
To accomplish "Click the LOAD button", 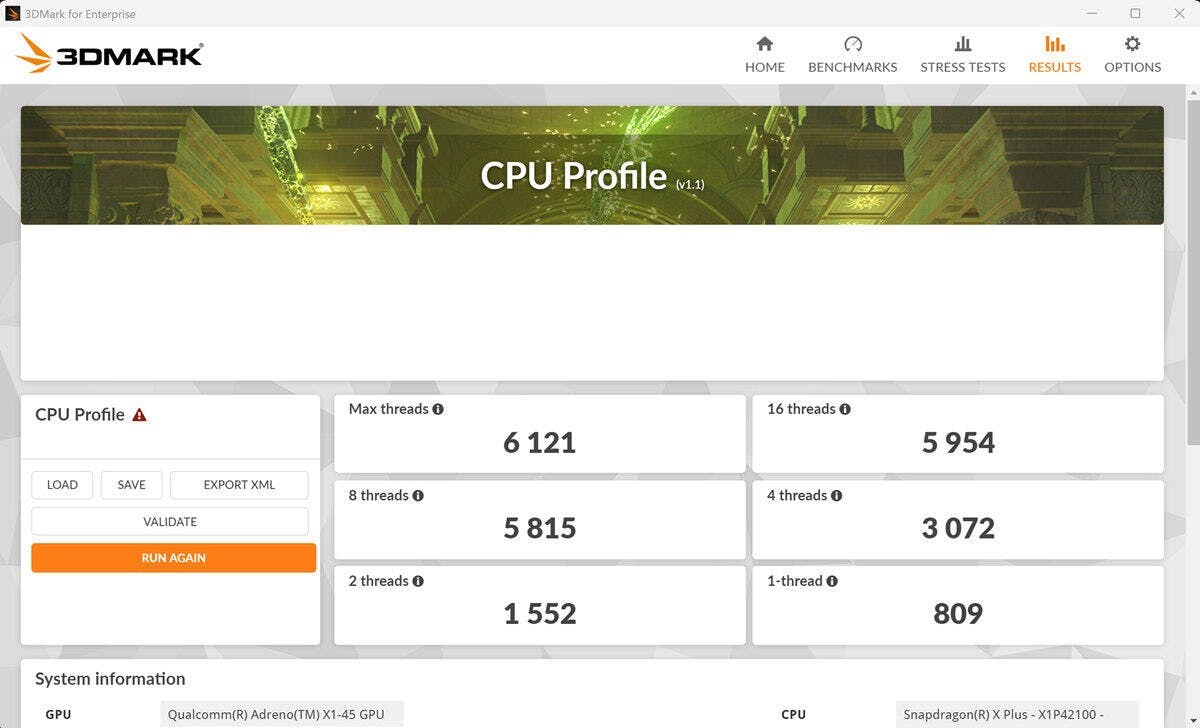I will 62,485.
